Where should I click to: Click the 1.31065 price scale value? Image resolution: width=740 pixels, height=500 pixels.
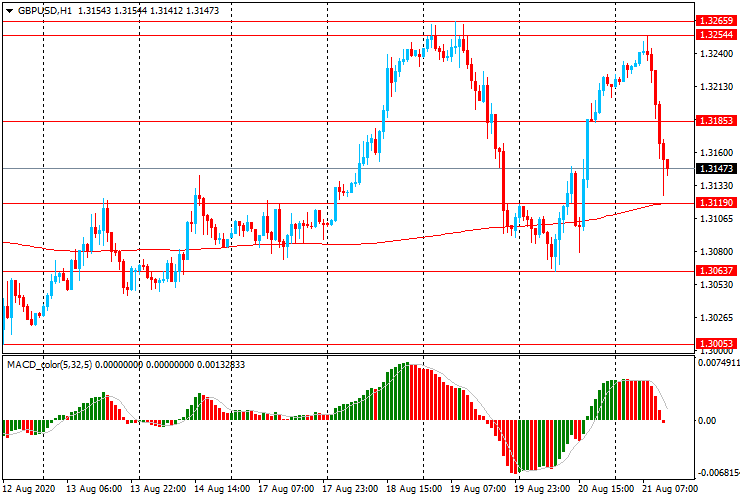tap(716, 219)
